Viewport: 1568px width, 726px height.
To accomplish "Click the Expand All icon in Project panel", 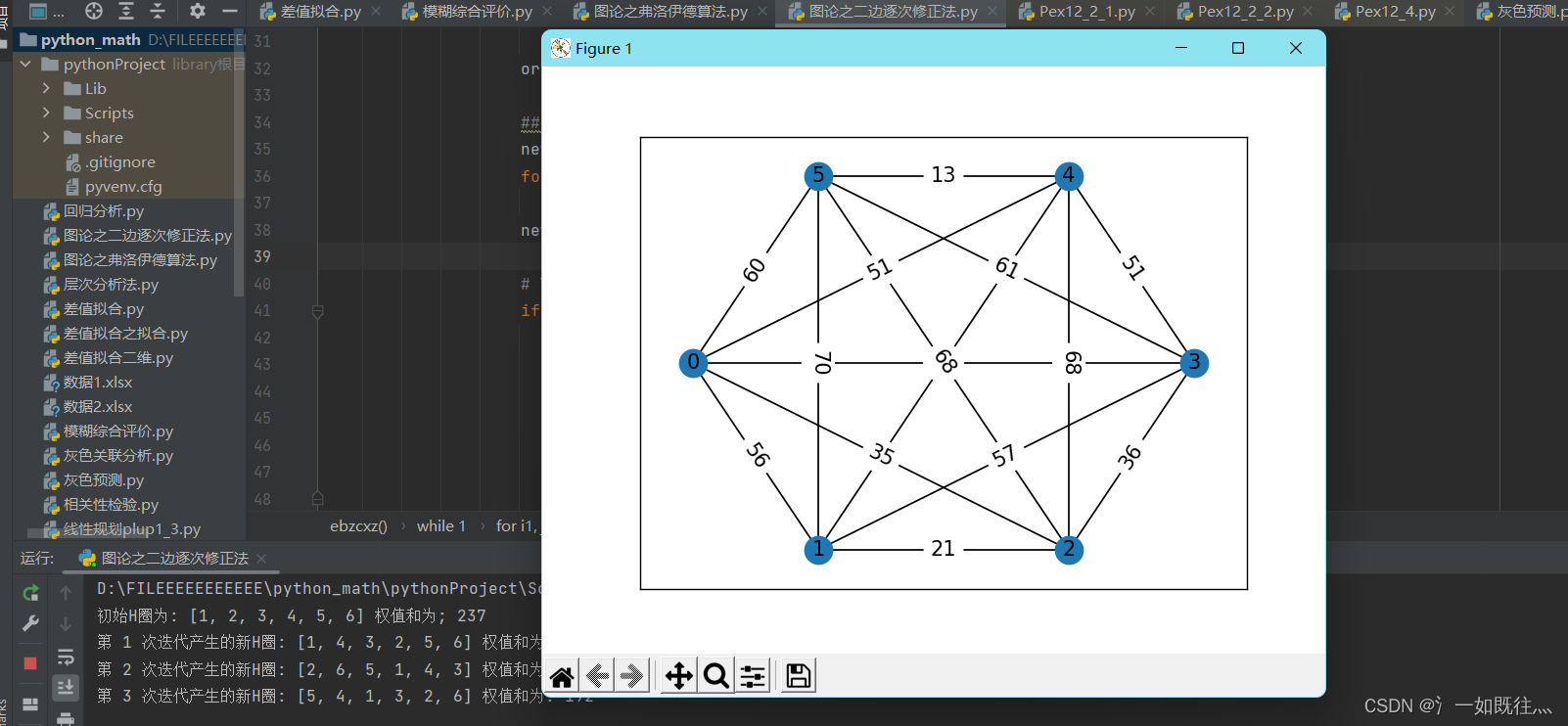I will pos(126,11).
